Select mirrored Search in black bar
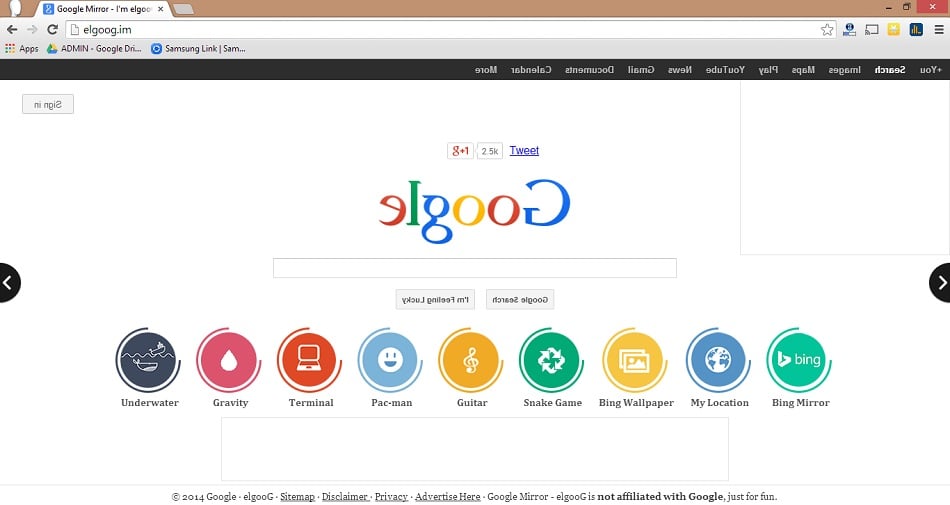950x505 pixels. click(x=890, y=70)
